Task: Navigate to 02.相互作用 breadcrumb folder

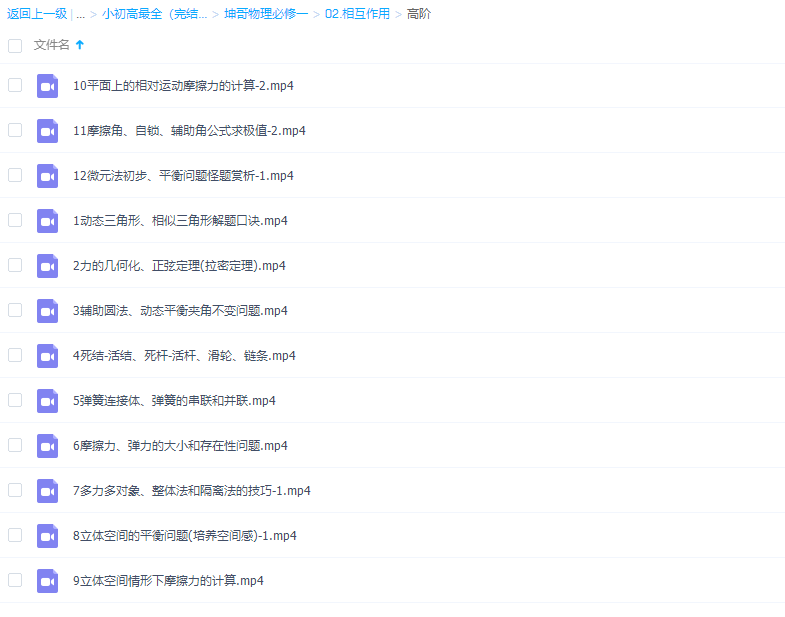Action: point(357,14)
